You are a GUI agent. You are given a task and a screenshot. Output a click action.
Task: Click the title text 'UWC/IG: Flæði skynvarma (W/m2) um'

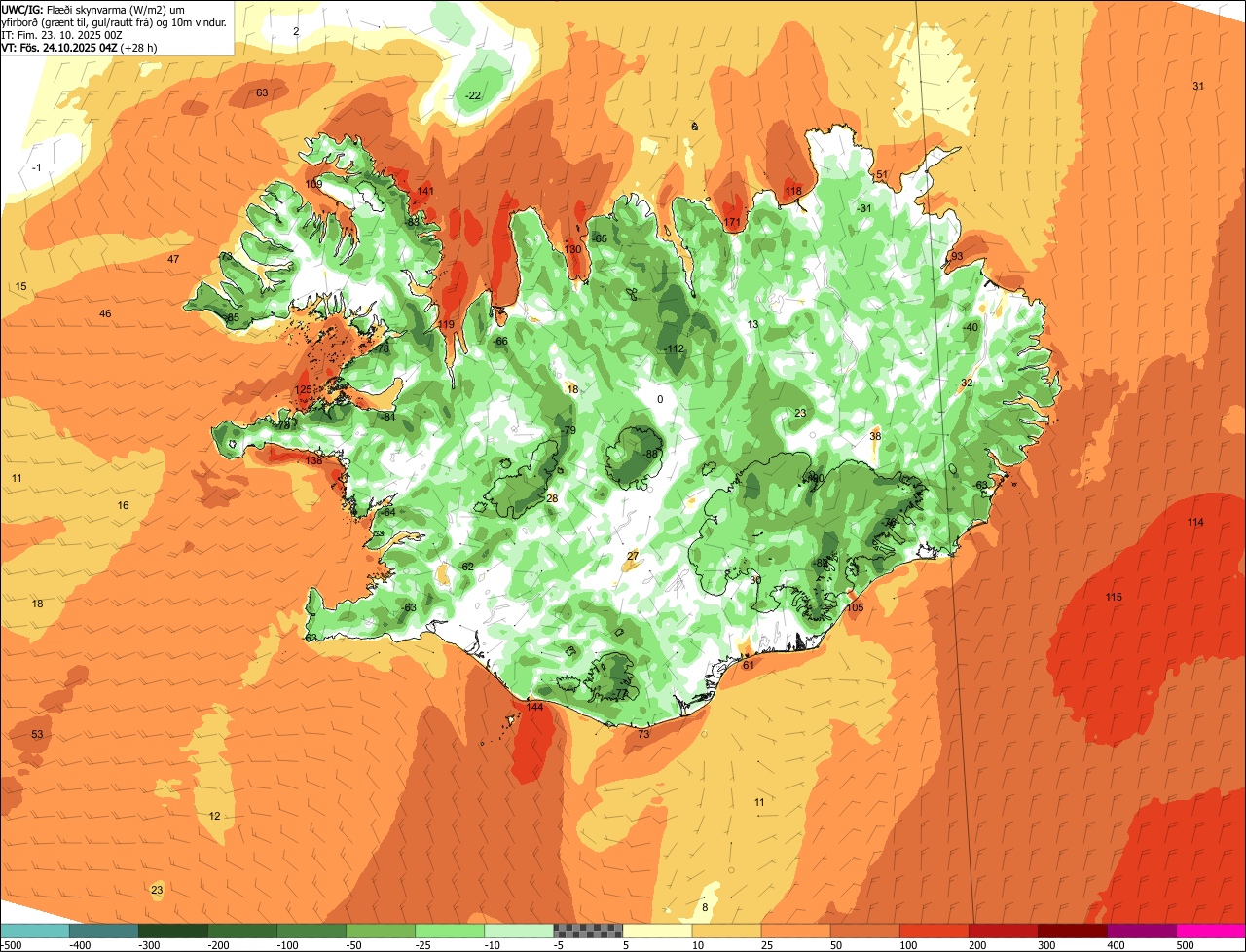point(93,9)
